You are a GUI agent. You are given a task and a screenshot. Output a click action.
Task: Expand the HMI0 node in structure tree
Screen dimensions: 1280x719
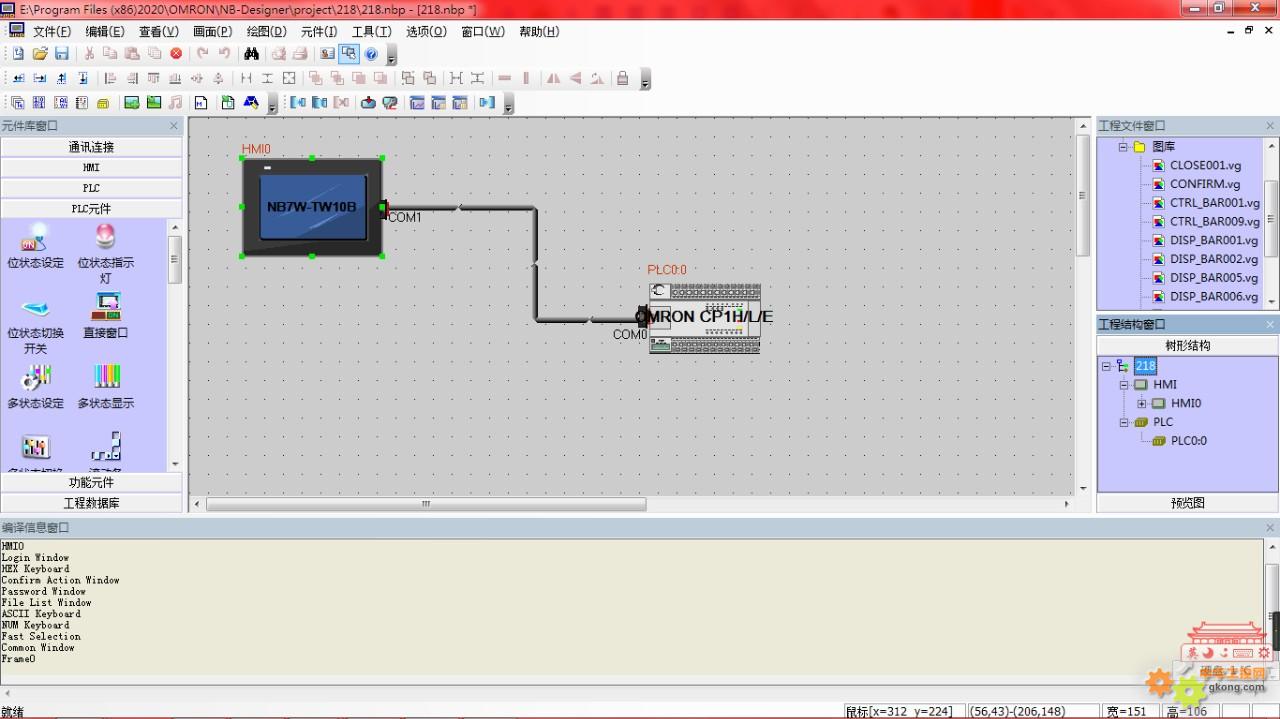coord(1141,404)
